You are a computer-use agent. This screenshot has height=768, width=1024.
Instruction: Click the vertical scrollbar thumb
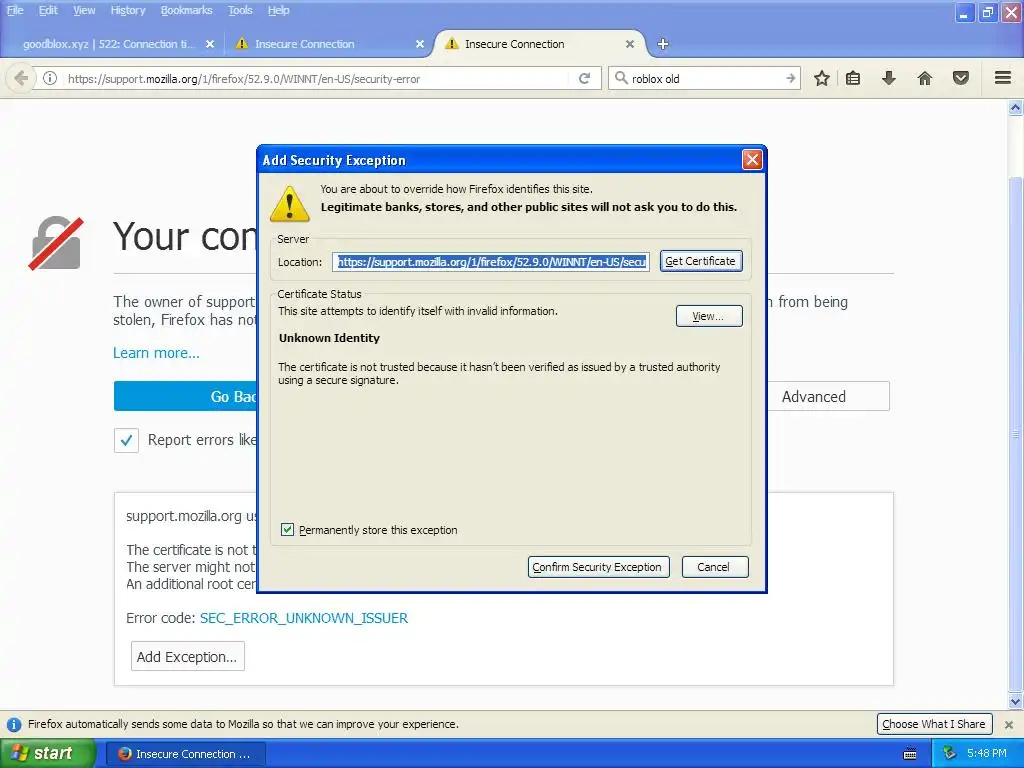pos(1016,434)
